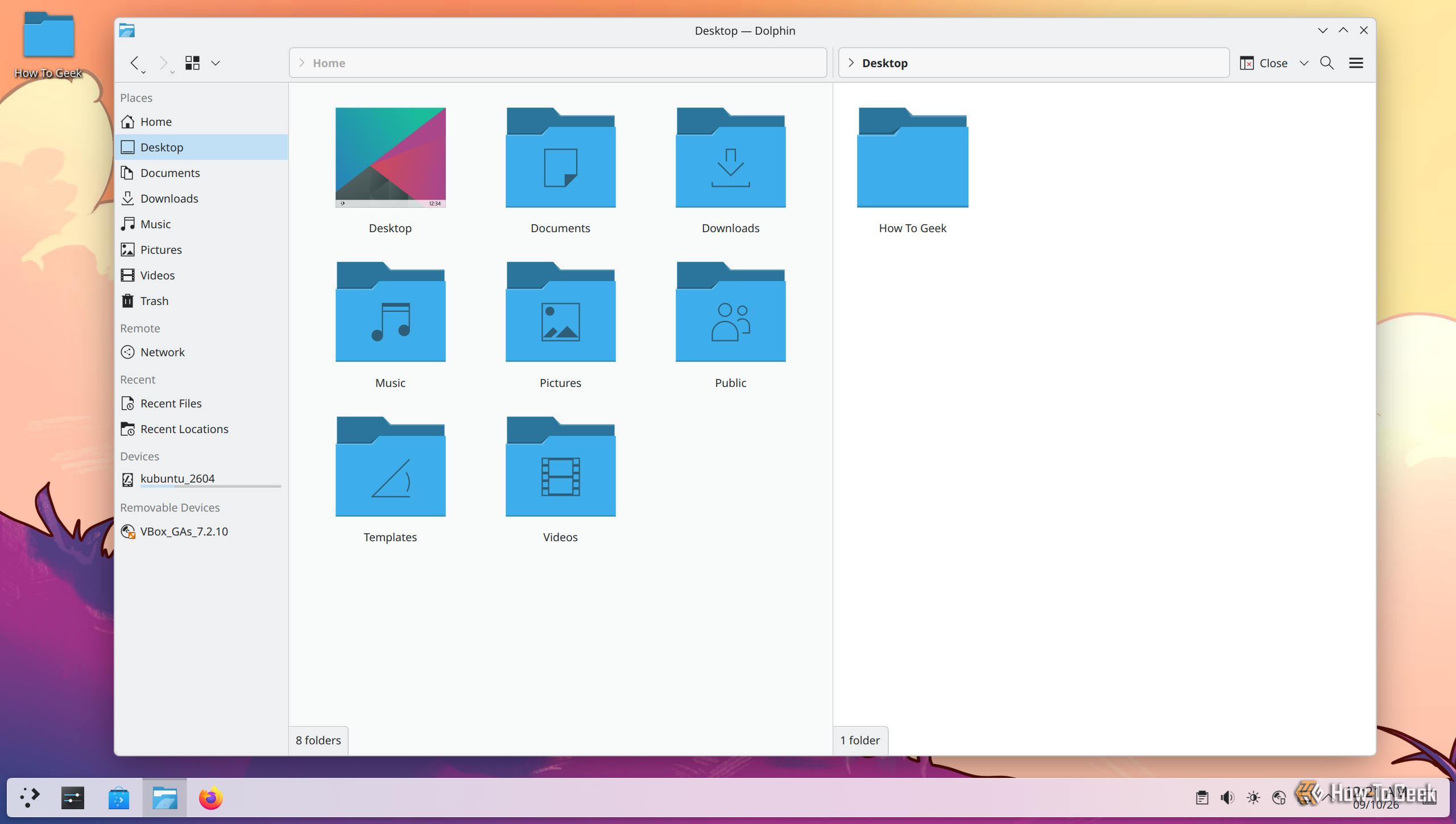Select VBox_GAs_7.2.10 removable device
This screenshot has height=824, width=1456.
point(201,532)
